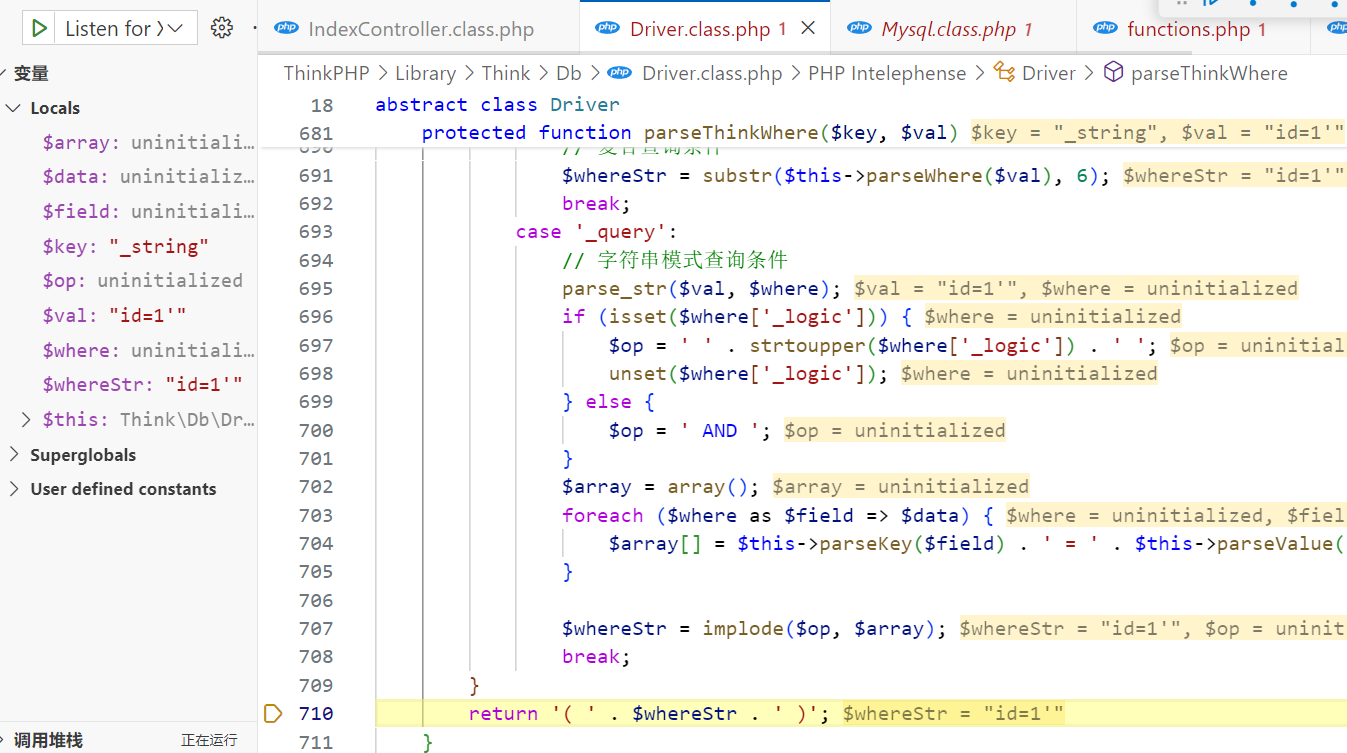
Task: Collapse the Locals variable scope
Action: tap(14, 108)
